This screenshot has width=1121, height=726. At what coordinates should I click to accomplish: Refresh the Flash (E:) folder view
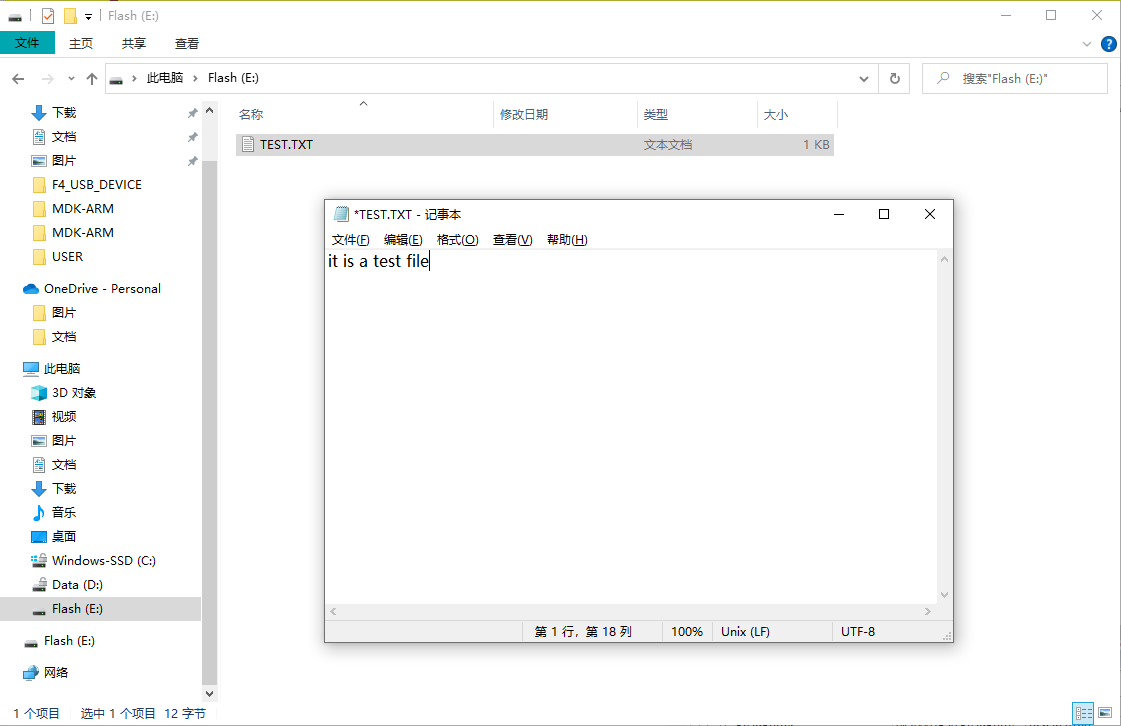tap(894, 79)
